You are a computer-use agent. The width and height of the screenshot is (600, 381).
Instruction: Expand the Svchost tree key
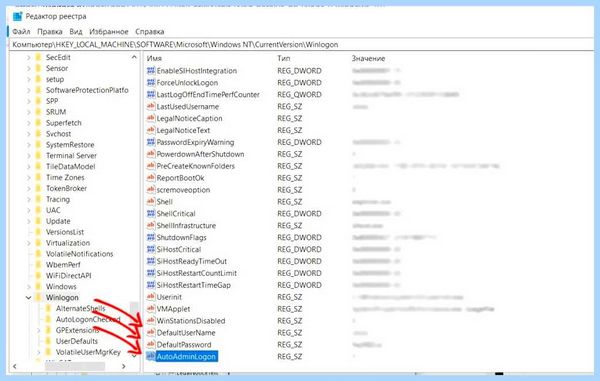pyautogui.click(x=29, y=134)
